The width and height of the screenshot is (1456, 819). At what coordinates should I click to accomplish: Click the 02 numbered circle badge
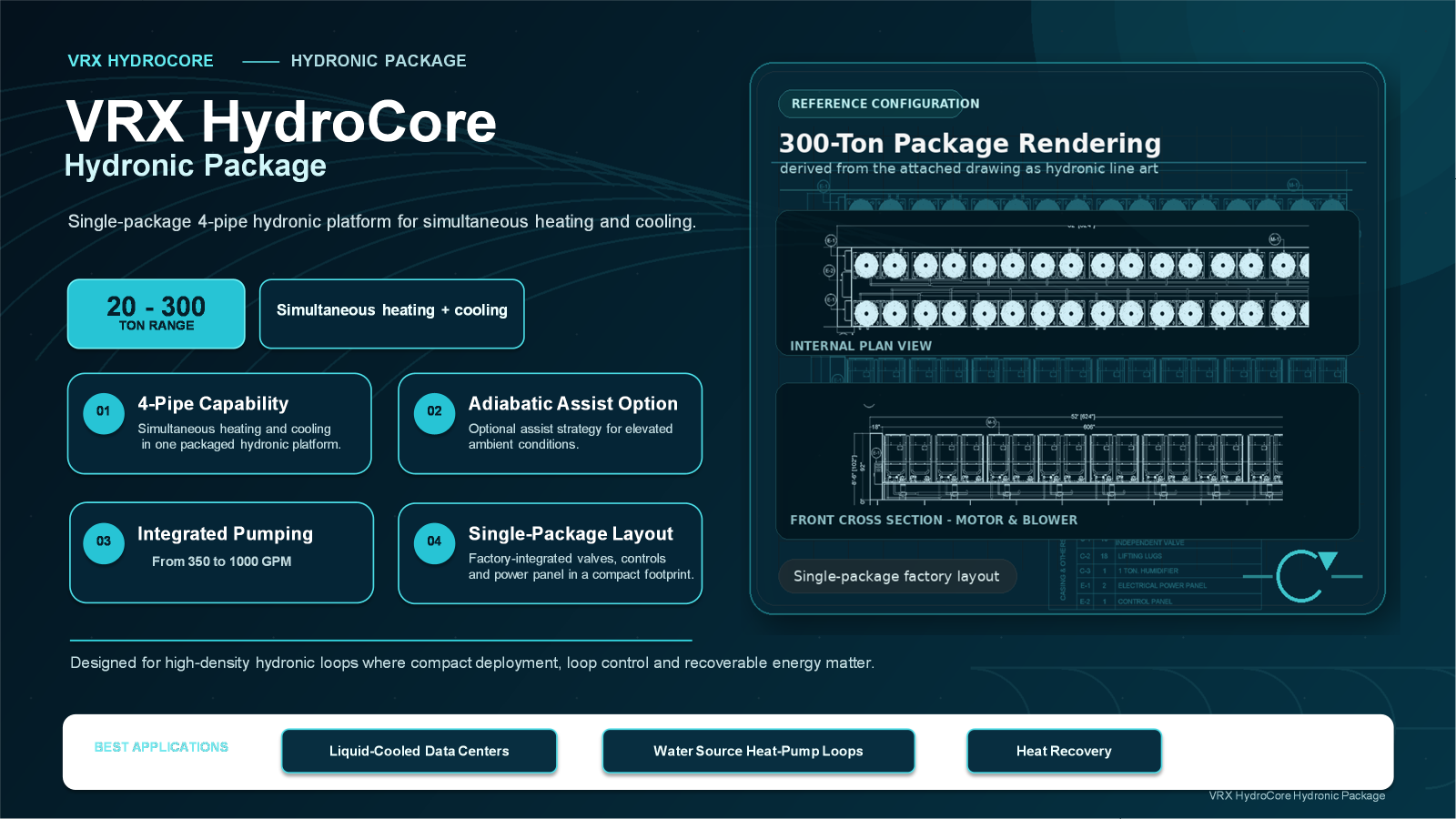(435, 412)
